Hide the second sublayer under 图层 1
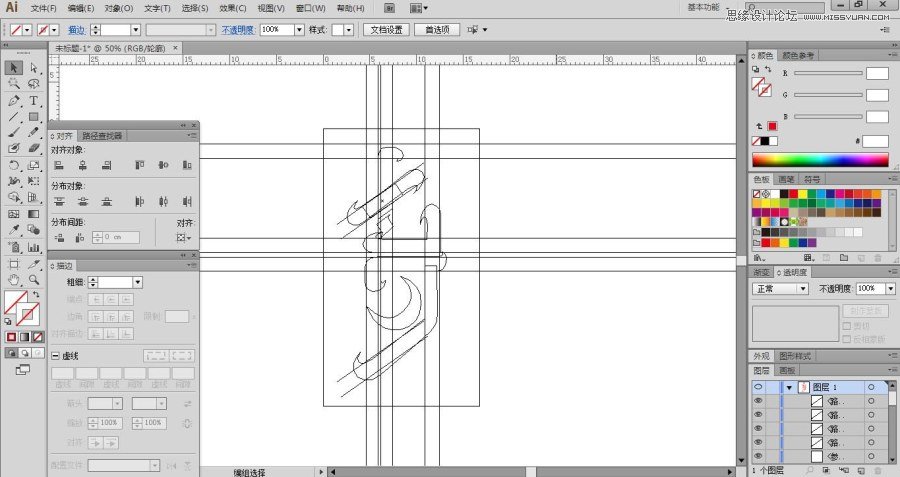Screen dimensions: 900x477 pyautogui.click(x=758, y=415)
